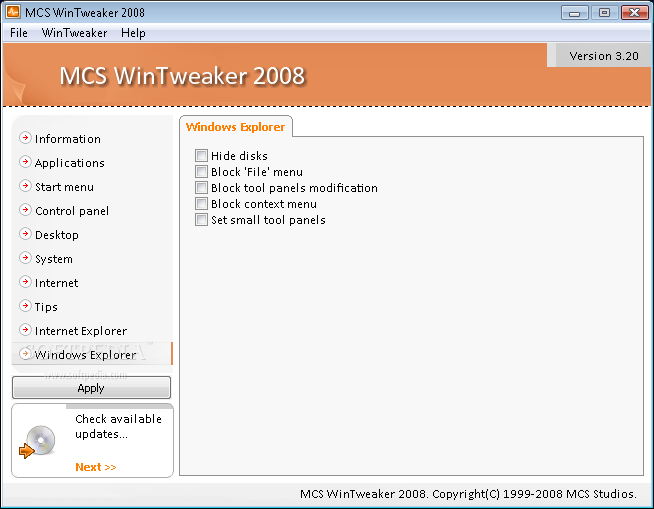Select the Internet section label
654x509 pixels.
click(56, 283)
